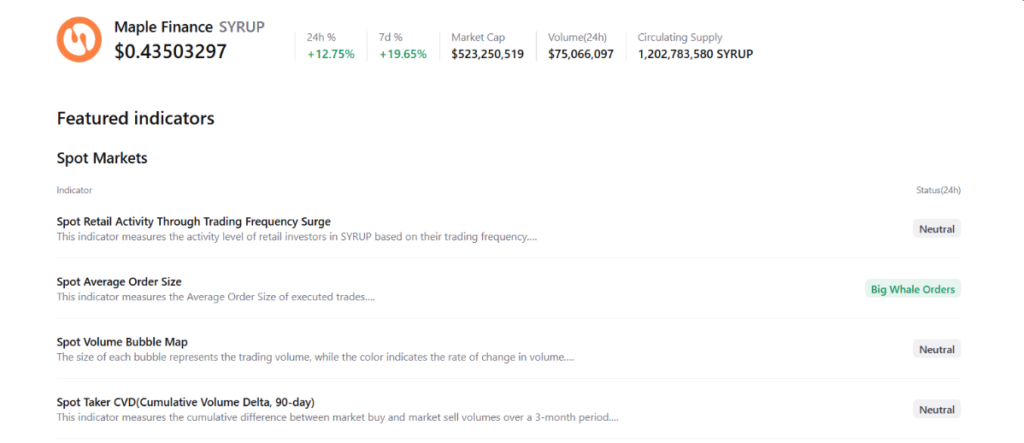1024x443 pixels.
Task: Select the 24h % change value +12.75%
Action: pos(330,54)
